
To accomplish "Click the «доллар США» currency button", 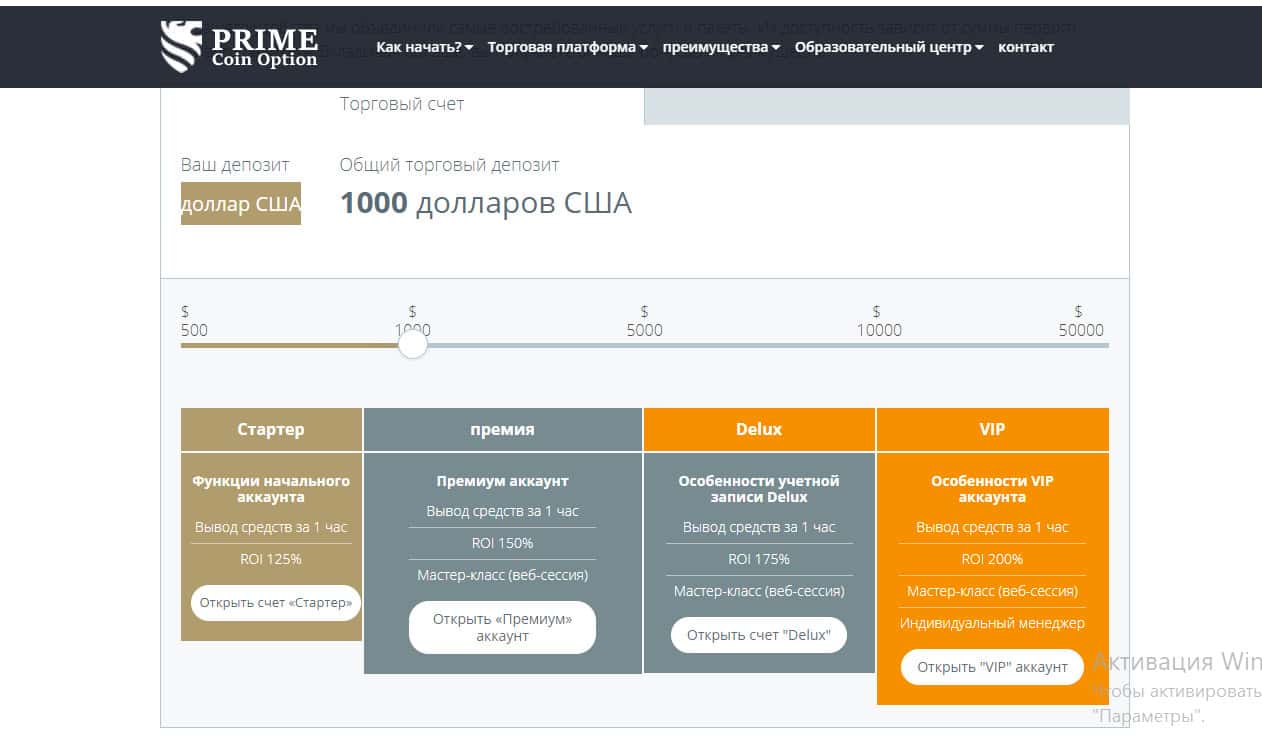I will [x=241, y=204].
